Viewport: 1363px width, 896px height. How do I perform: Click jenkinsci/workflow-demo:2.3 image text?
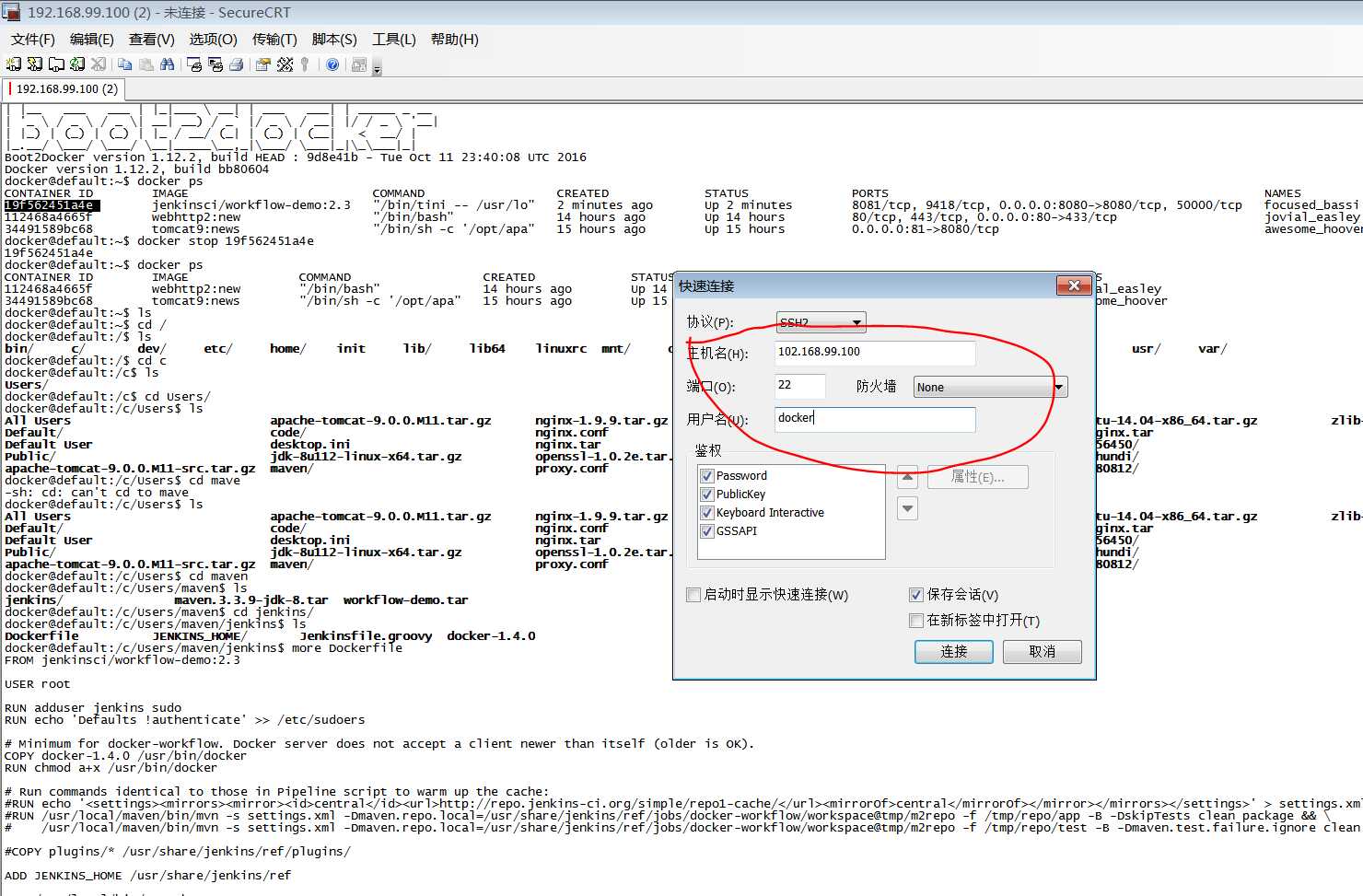[251, 205]
